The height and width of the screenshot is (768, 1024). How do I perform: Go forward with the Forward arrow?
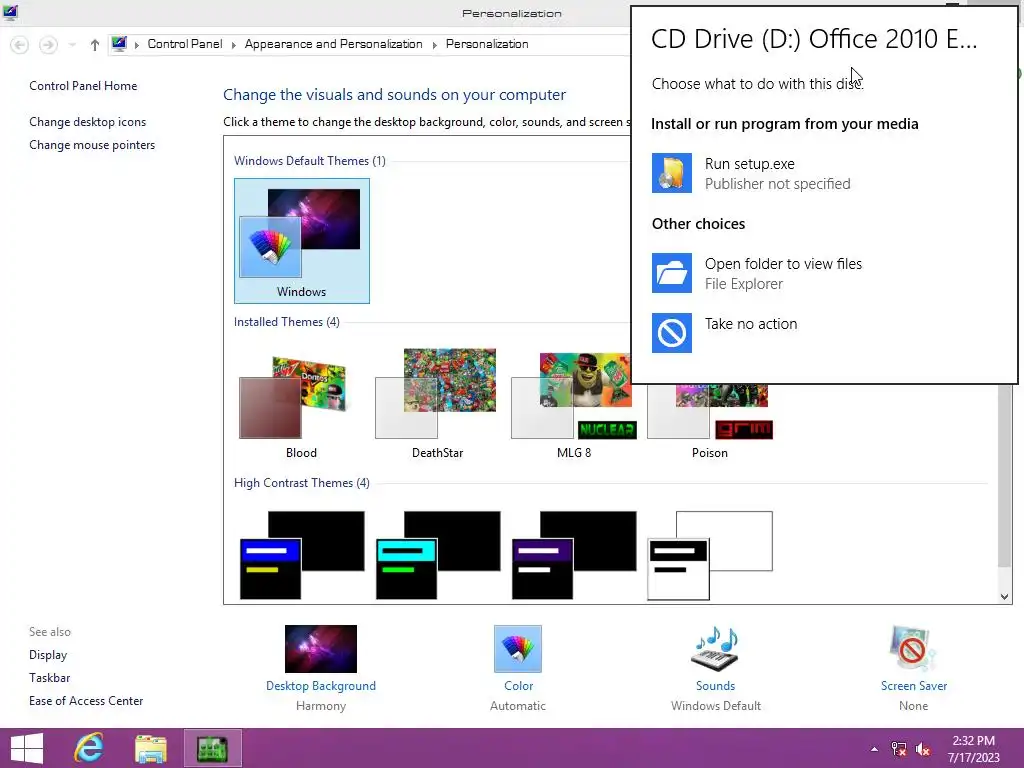click(x=48, y=44)
